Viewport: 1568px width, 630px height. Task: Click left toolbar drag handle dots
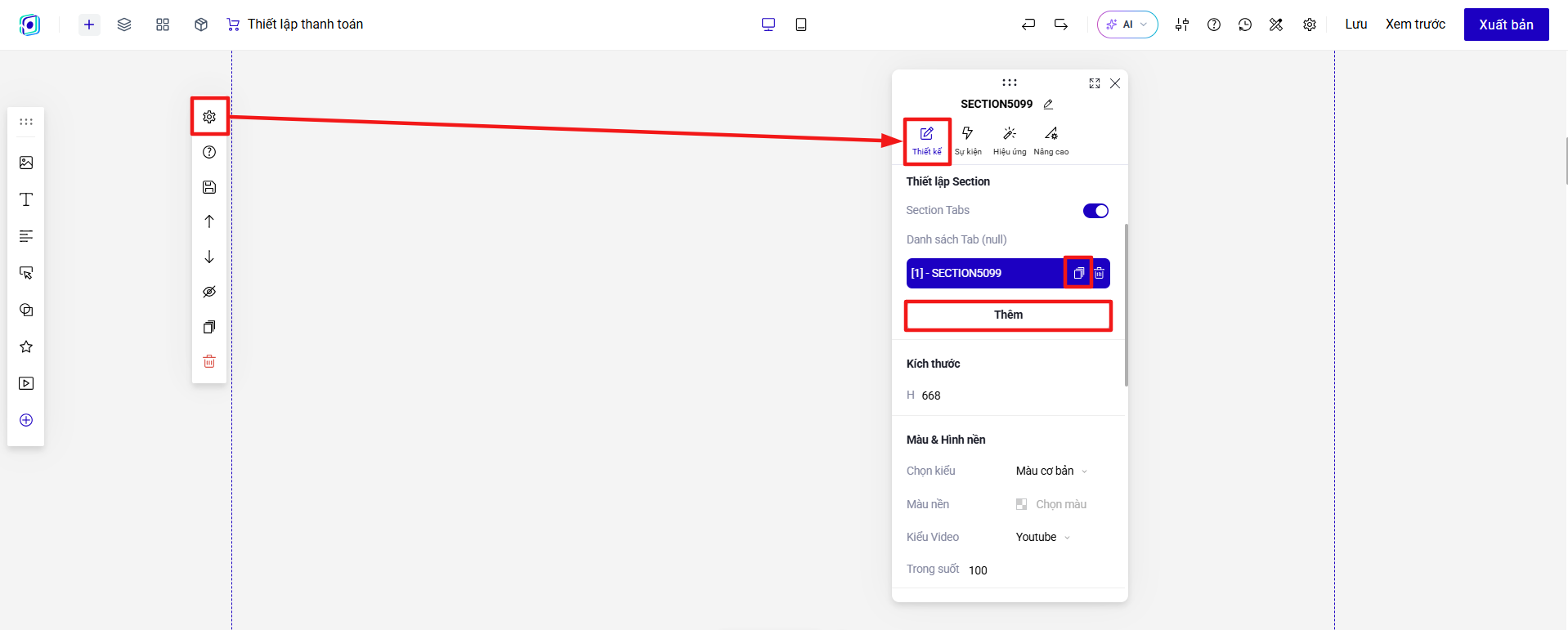26,122
